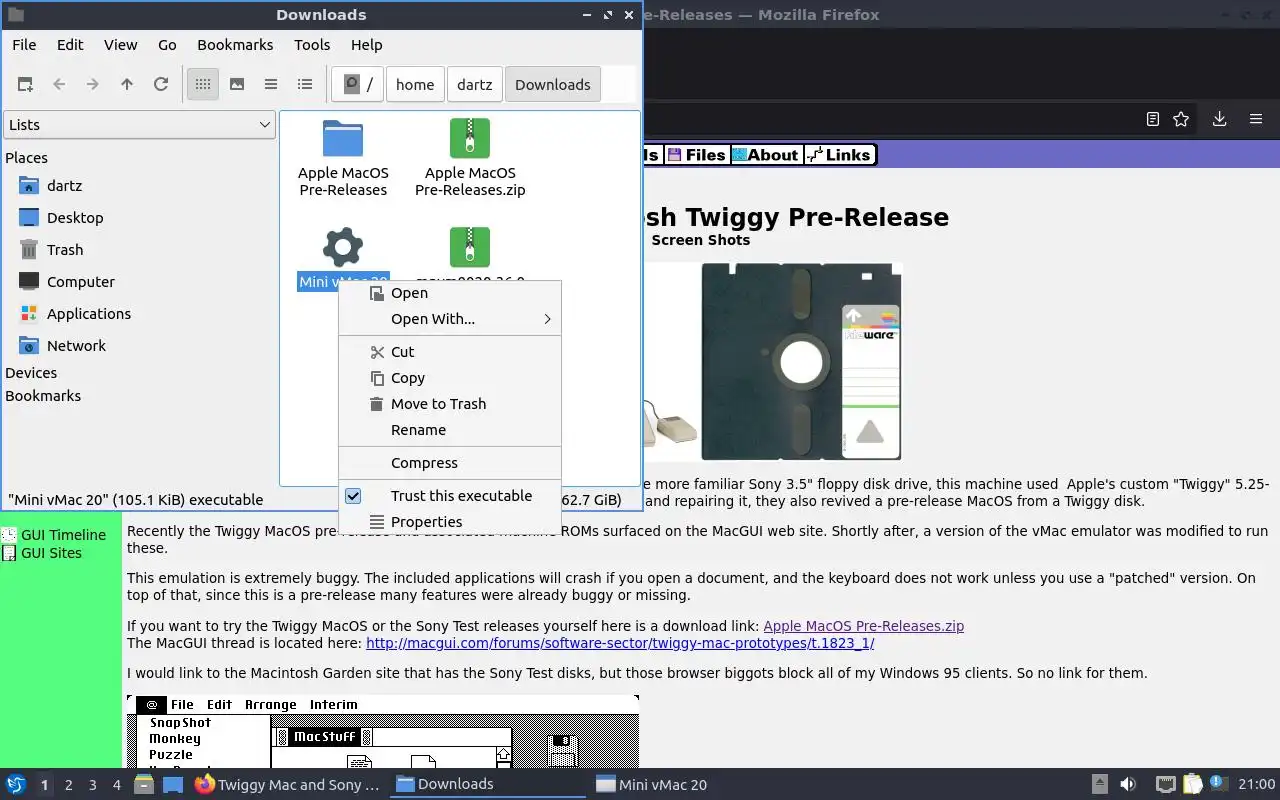Open a new tab in file manager
Screen dimensions: 1280x800
click(x=25, y=85)
